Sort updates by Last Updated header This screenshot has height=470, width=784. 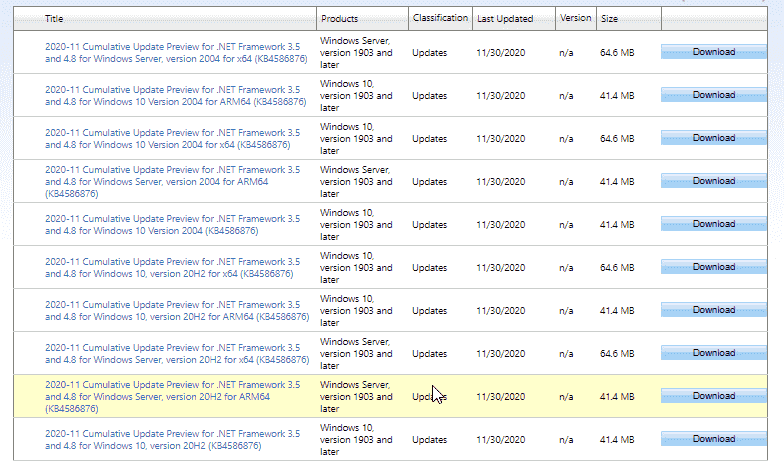(505, 19)
